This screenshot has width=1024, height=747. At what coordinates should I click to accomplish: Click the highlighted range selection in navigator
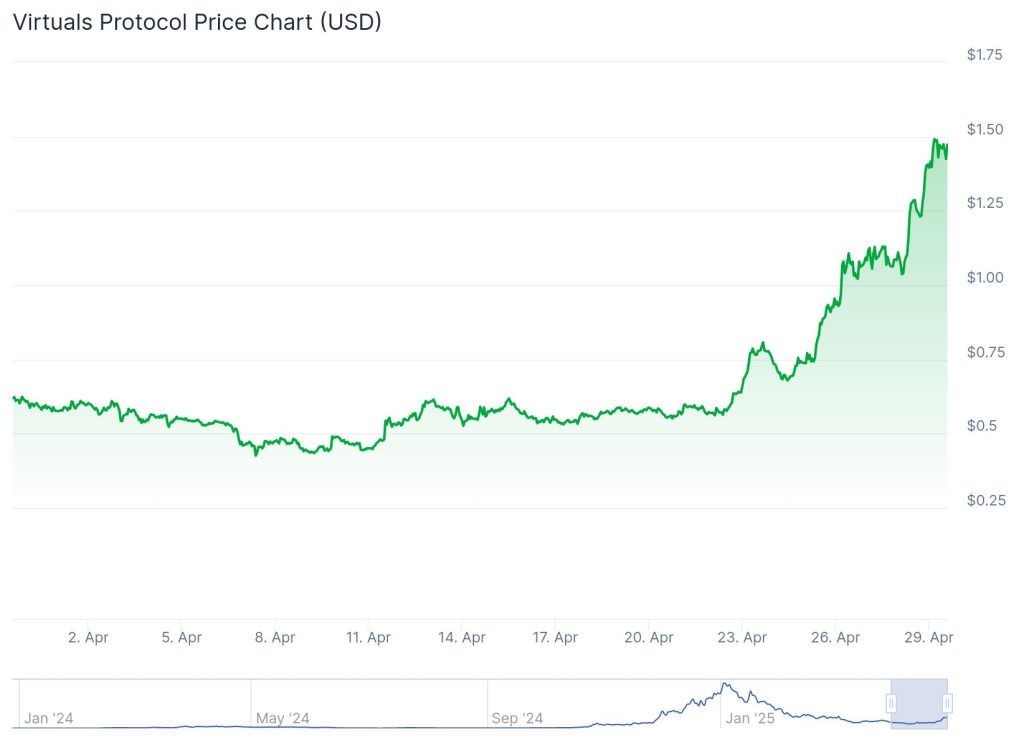click(x=920, y=704)
